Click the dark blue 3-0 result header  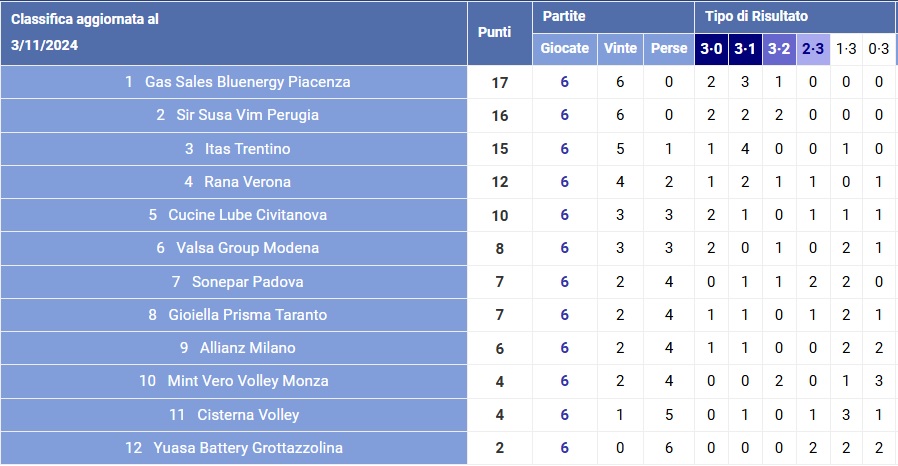711,49
